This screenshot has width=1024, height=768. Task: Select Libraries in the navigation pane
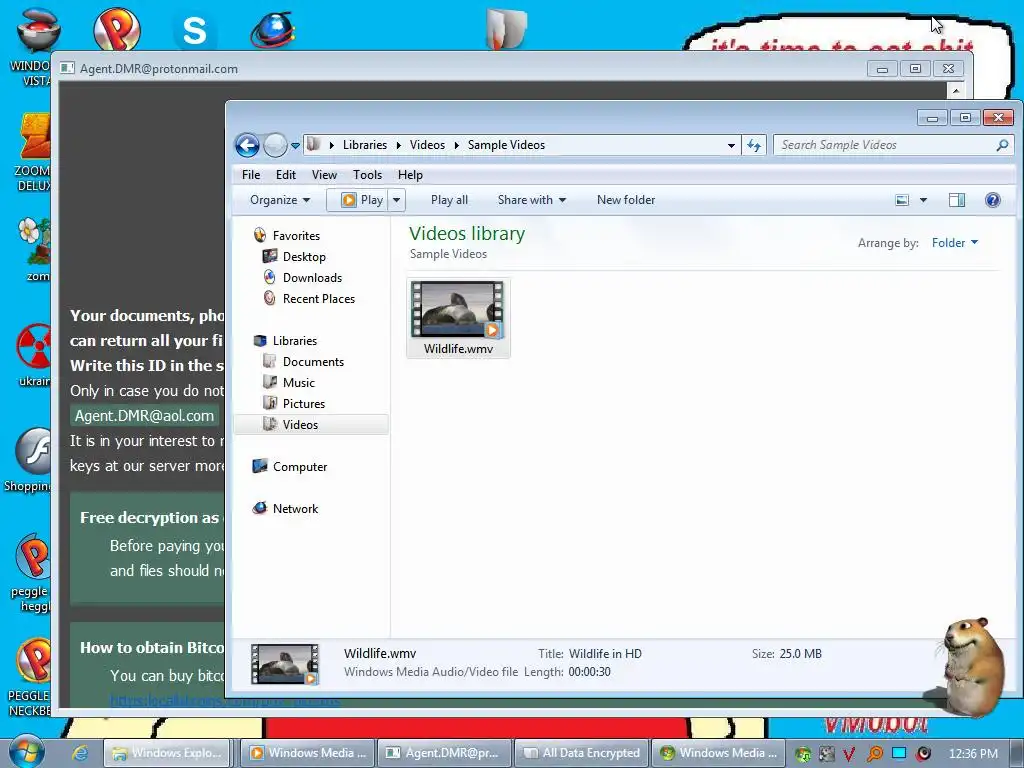coord(295,341)
